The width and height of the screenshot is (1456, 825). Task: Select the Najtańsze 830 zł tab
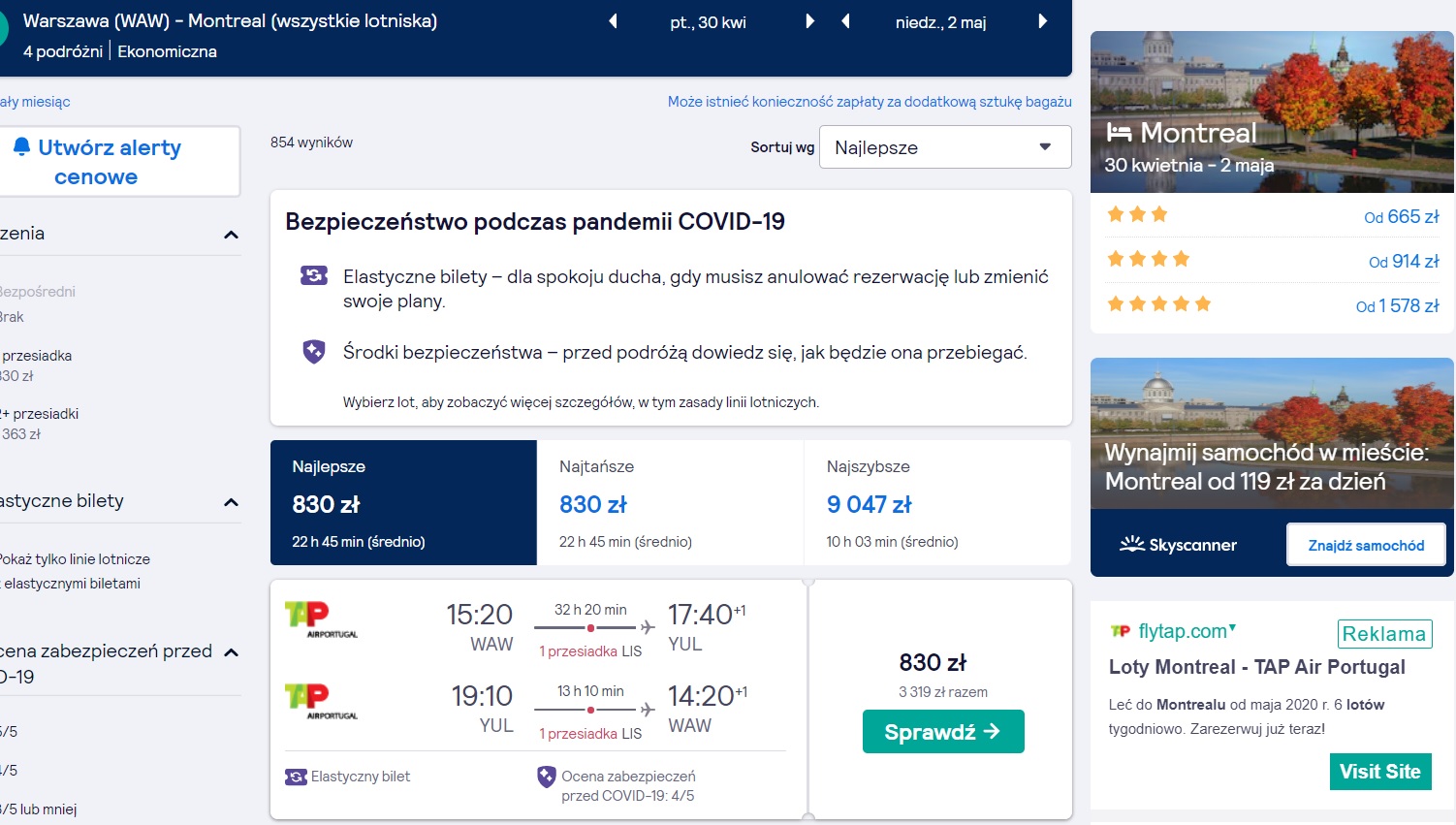[670, 502]
